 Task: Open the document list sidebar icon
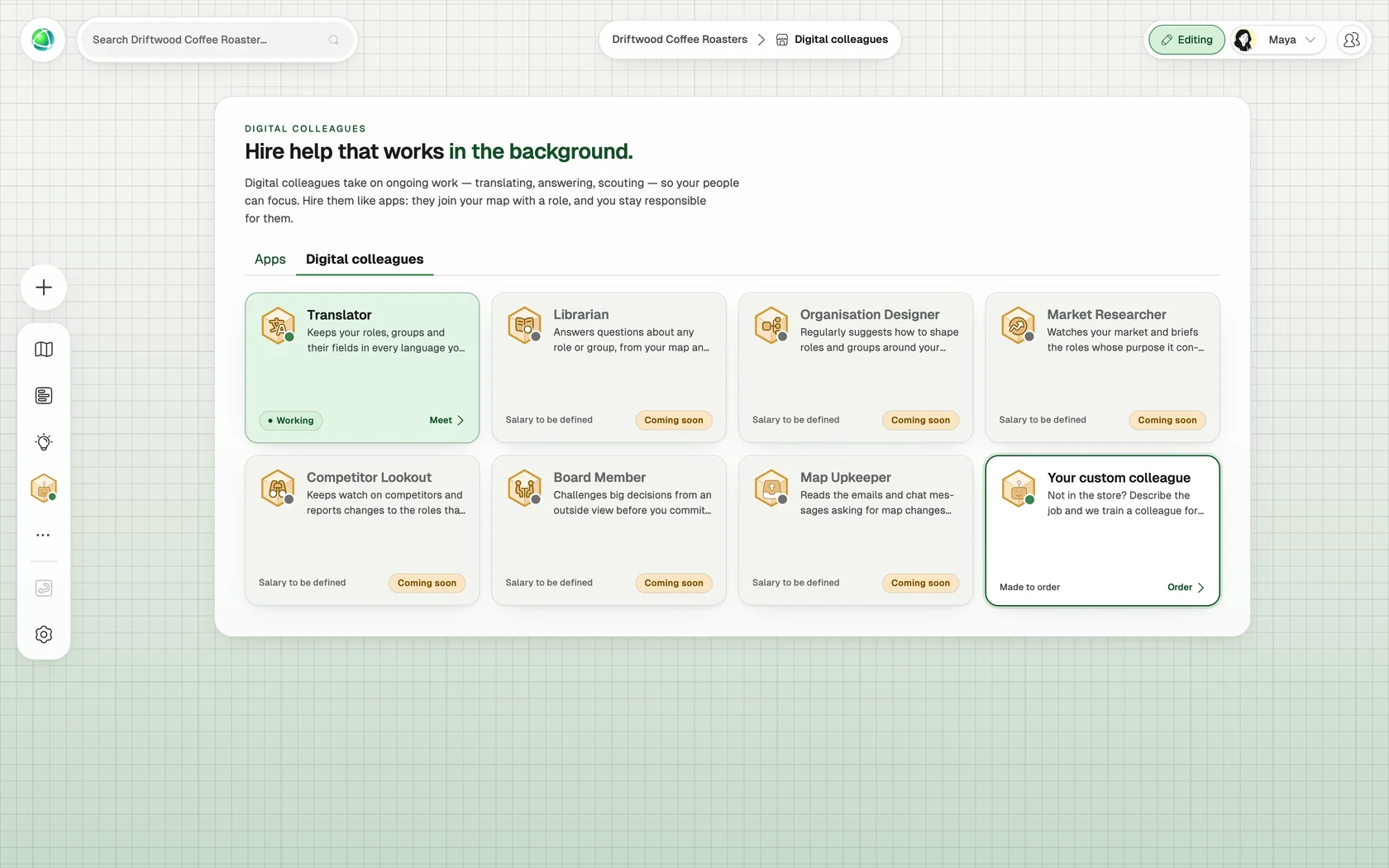44,396
